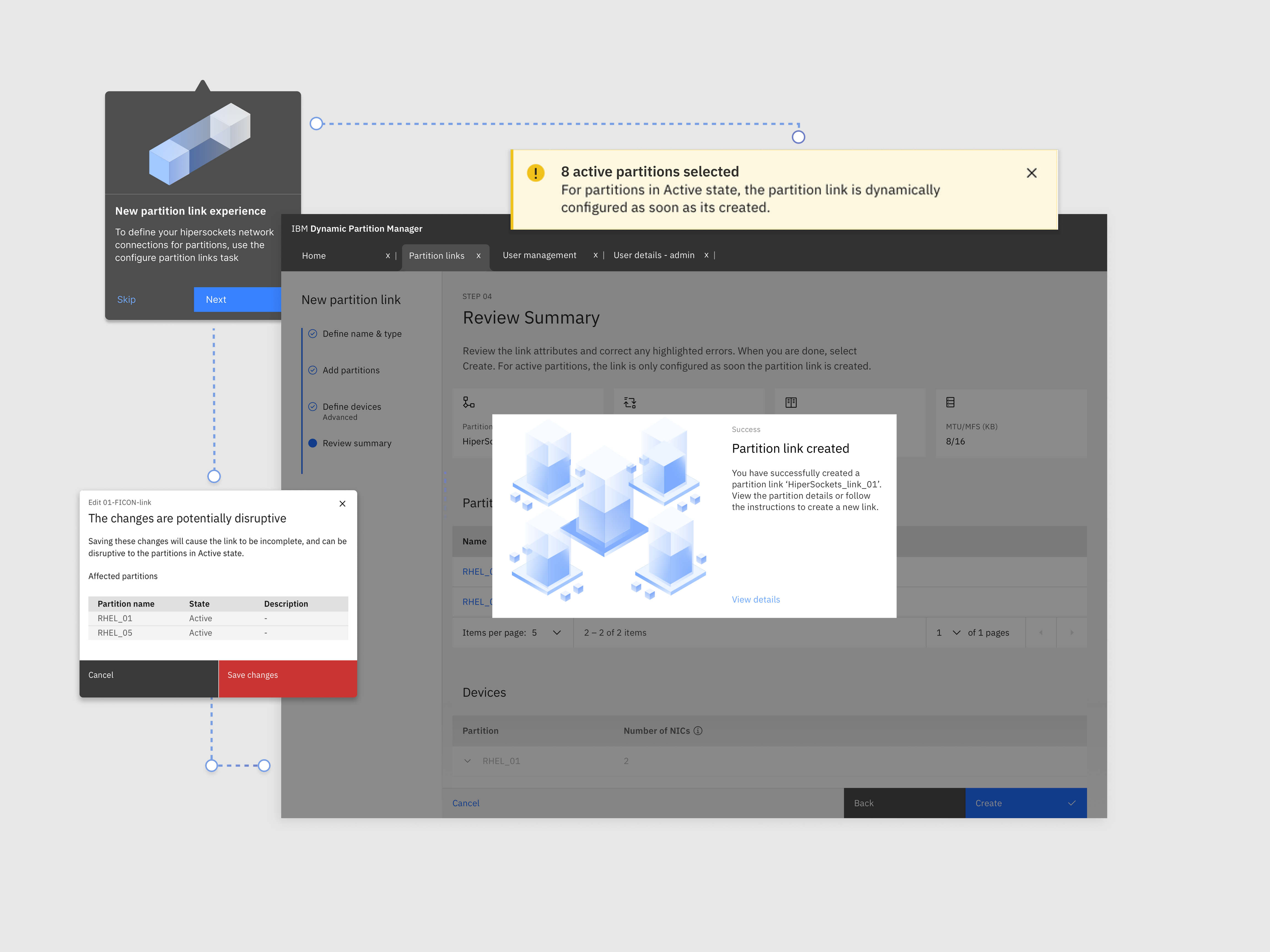Expand the RHEL_01 devices row
Viewport: 1270px width, 952px height.
pyautogui.click(x=467, y=761)
